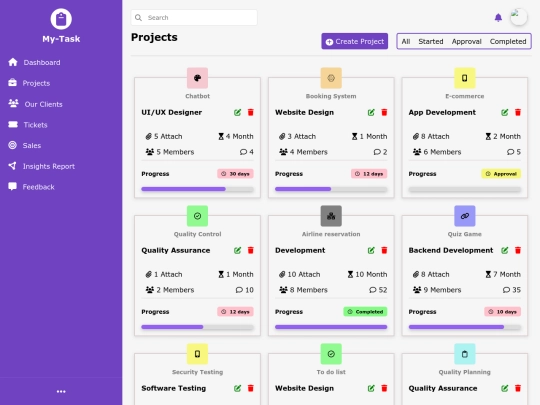Select the All filter tab
Viewport: 540px width, 405px height.
click(406, 41)
